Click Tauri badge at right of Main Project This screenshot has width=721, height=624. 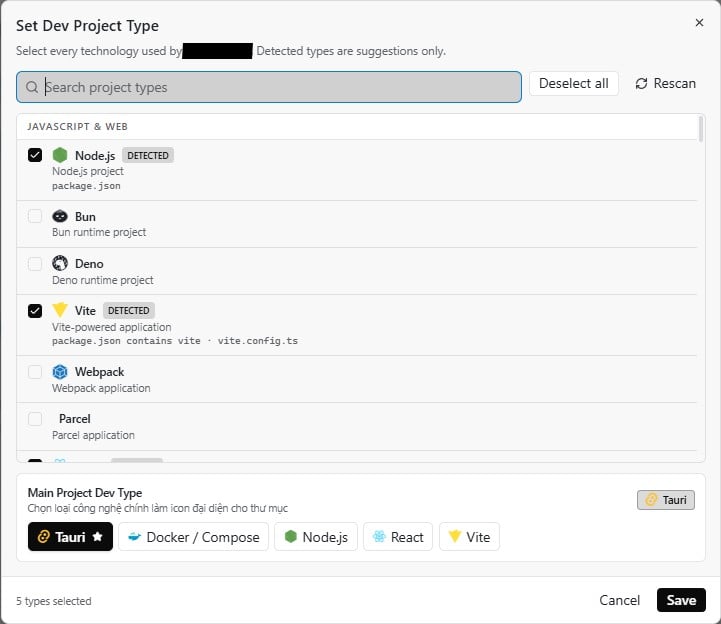click(x=665, y=500)
